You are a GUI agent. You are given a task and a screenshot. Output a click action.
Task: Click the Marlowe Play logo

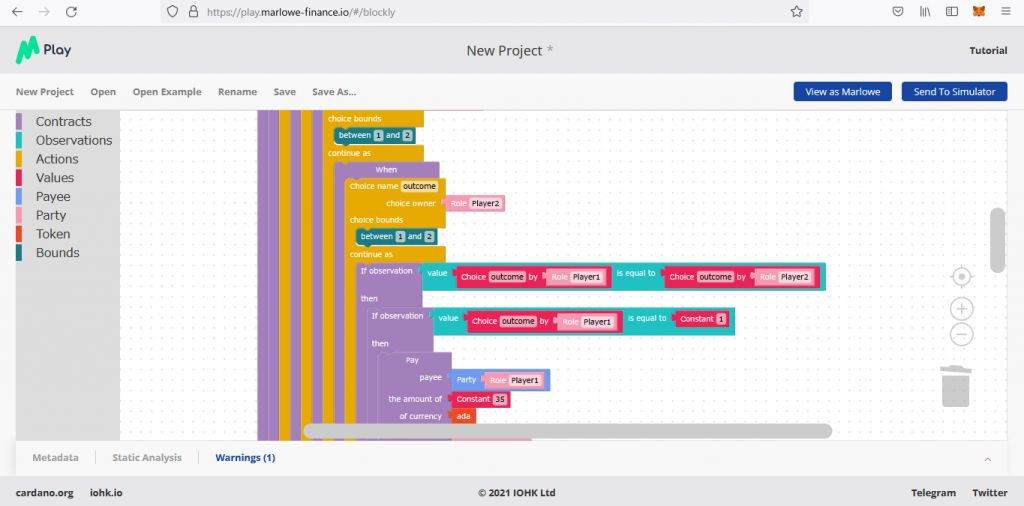pyautogui.click(x=43, y=50)
